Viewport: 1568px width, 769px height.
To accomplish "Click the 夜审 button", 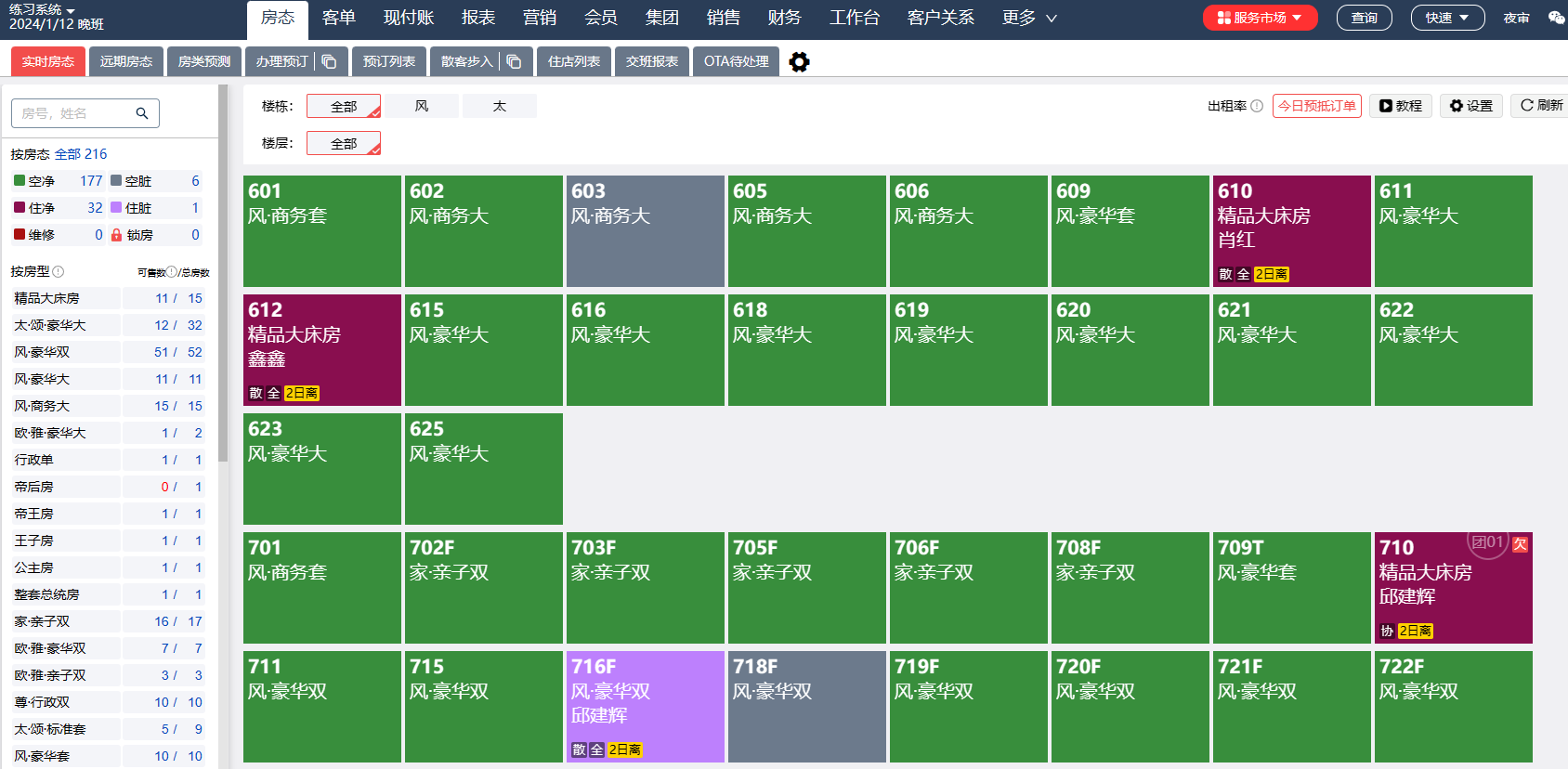I will [1517, 18].
